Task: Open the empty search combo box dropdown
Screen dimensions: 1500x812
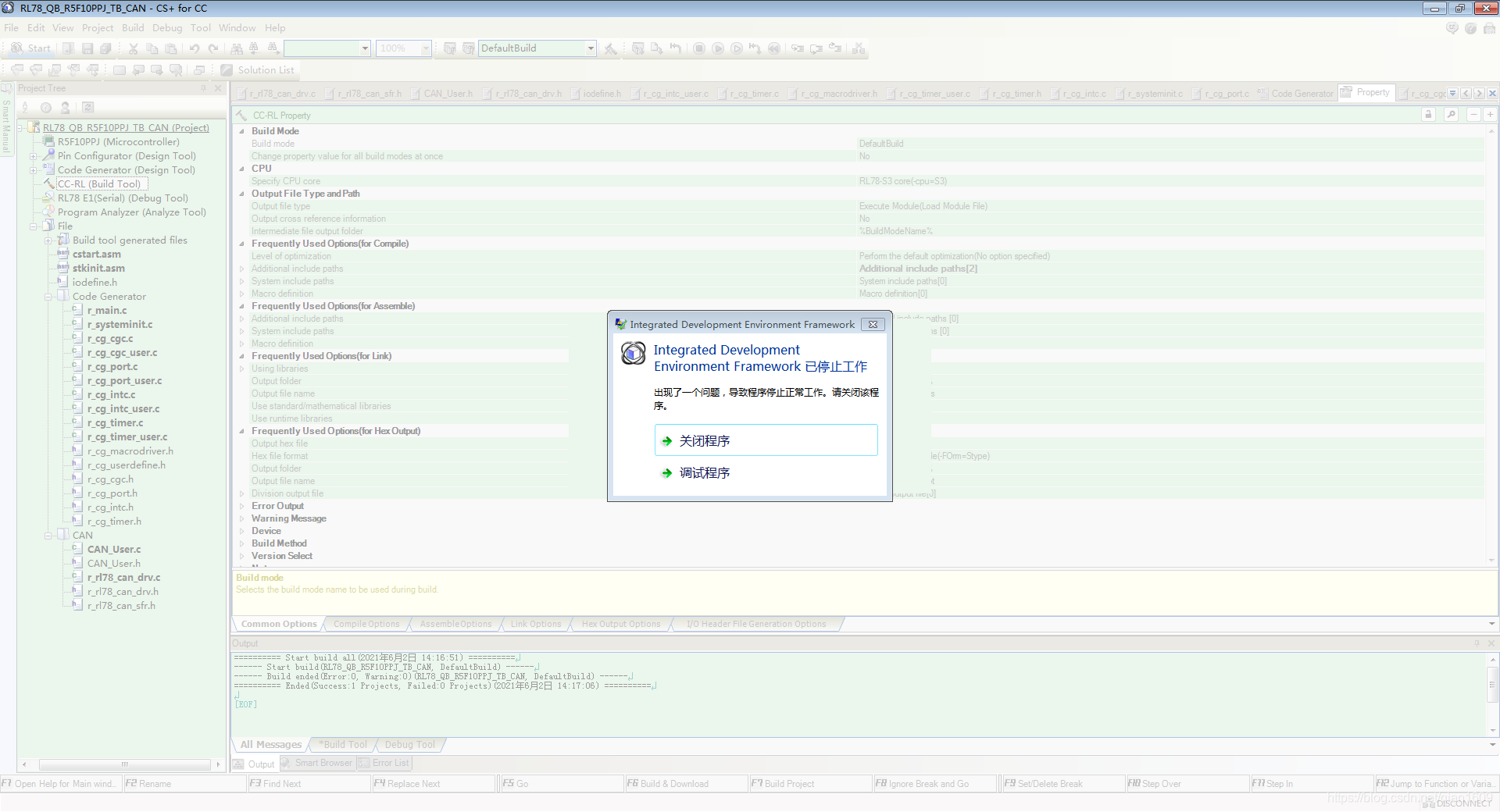Action: [365, 48]
